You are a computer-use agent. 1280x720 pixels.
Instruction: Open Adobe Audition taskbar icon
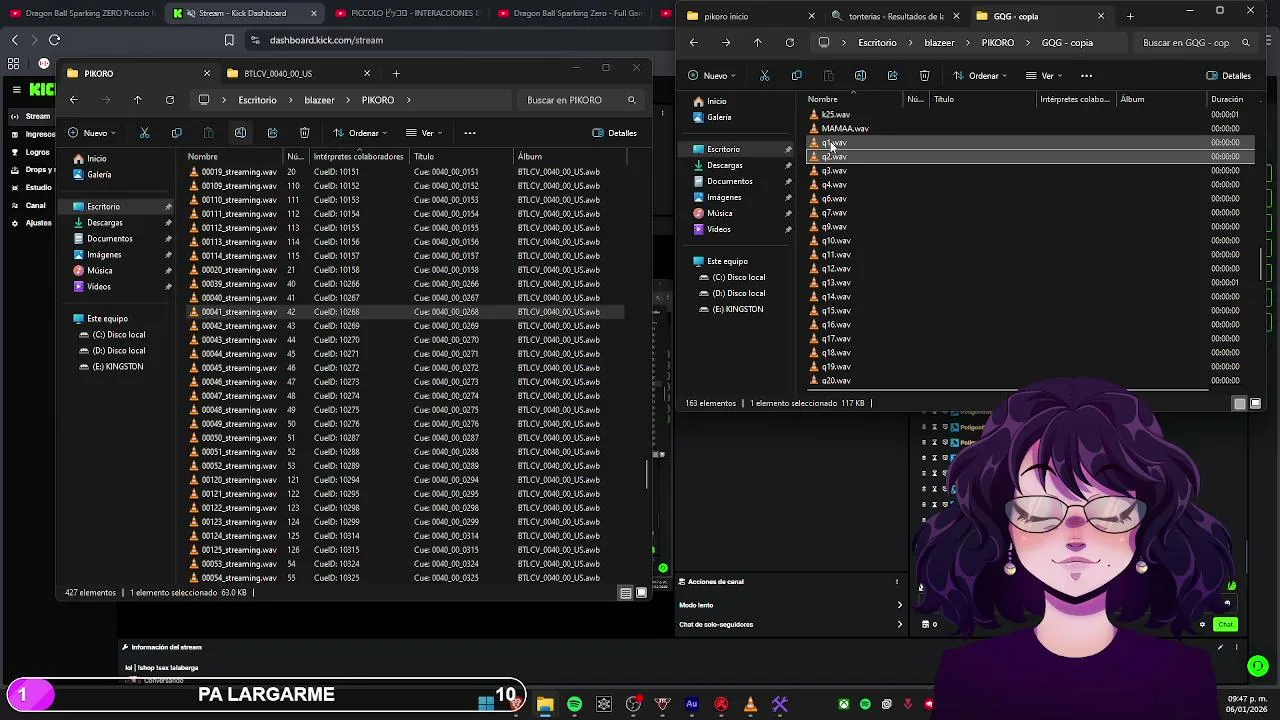691,705
